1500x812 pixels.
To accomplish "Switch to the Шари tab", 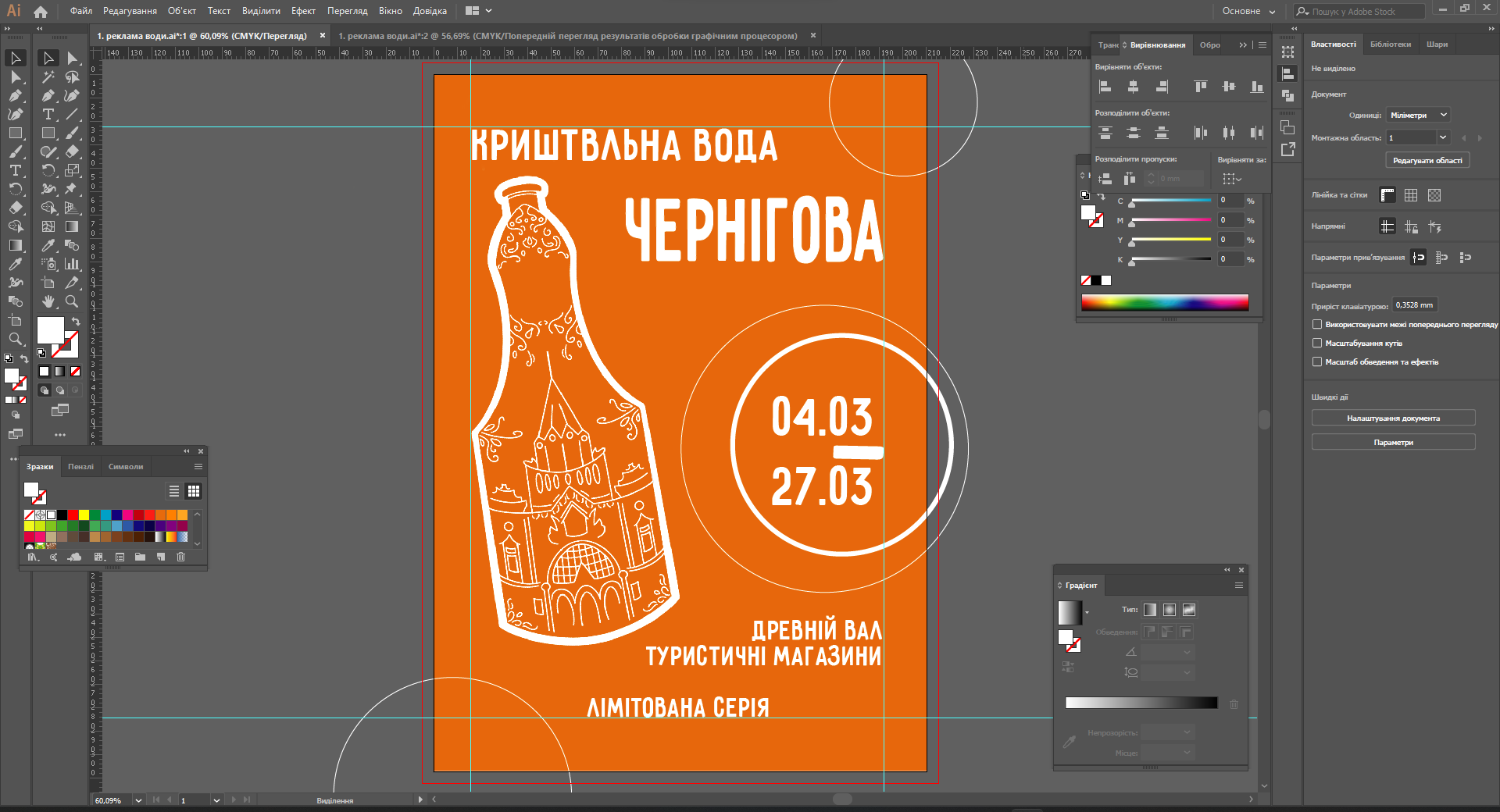I will pyautogui.click(x=1437, y=45).
